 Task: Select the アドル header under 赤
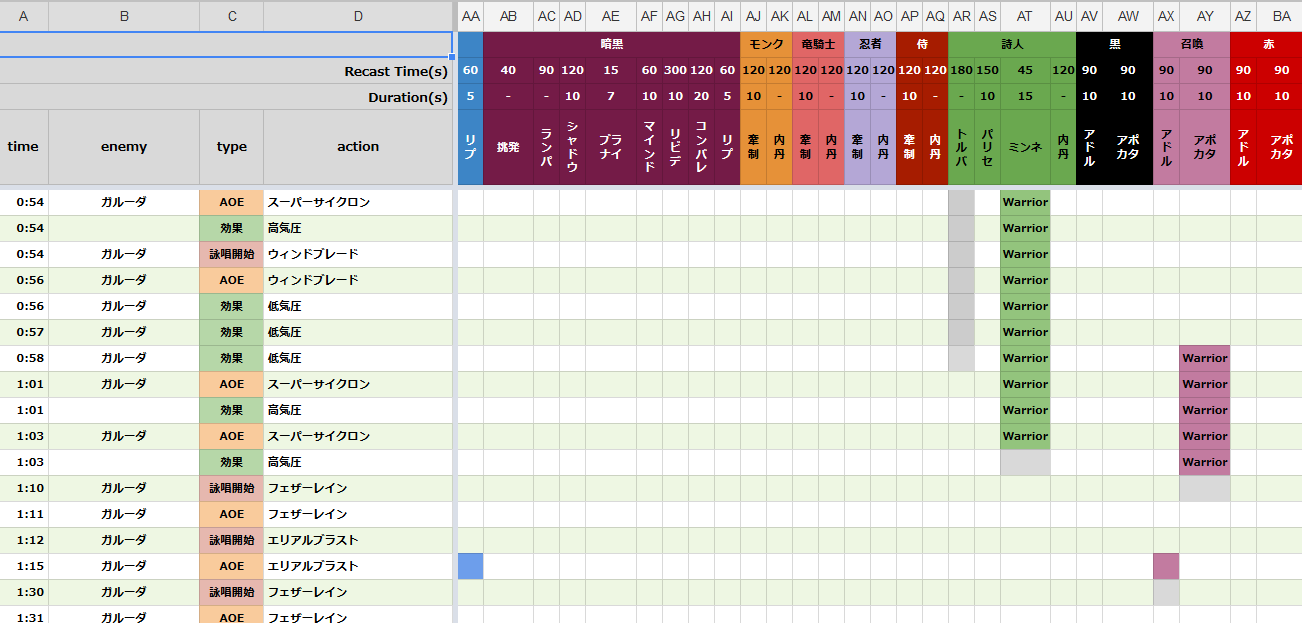(x=1242, y=147)
